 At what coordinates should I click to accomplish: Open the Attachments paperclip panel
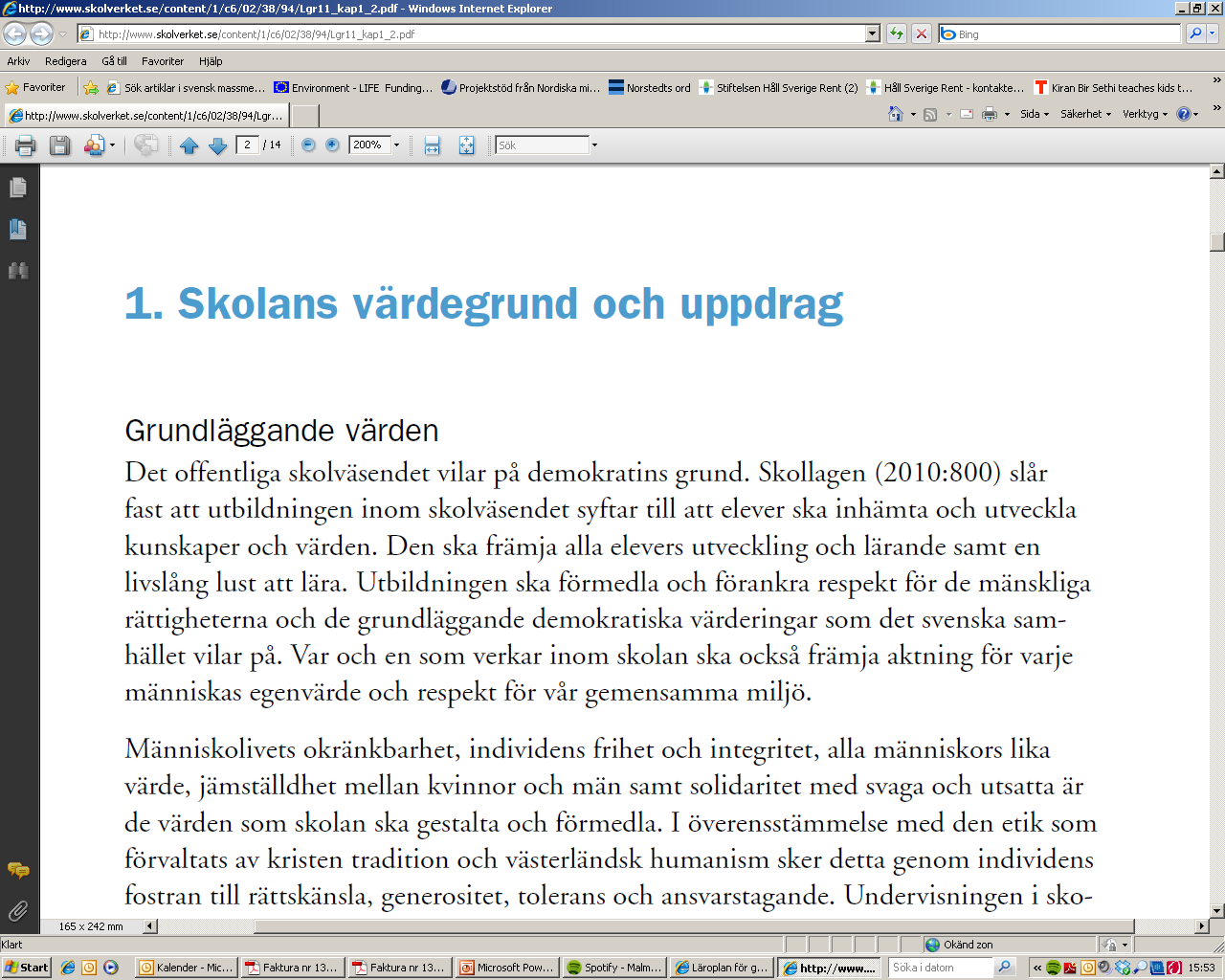(17, 910)
